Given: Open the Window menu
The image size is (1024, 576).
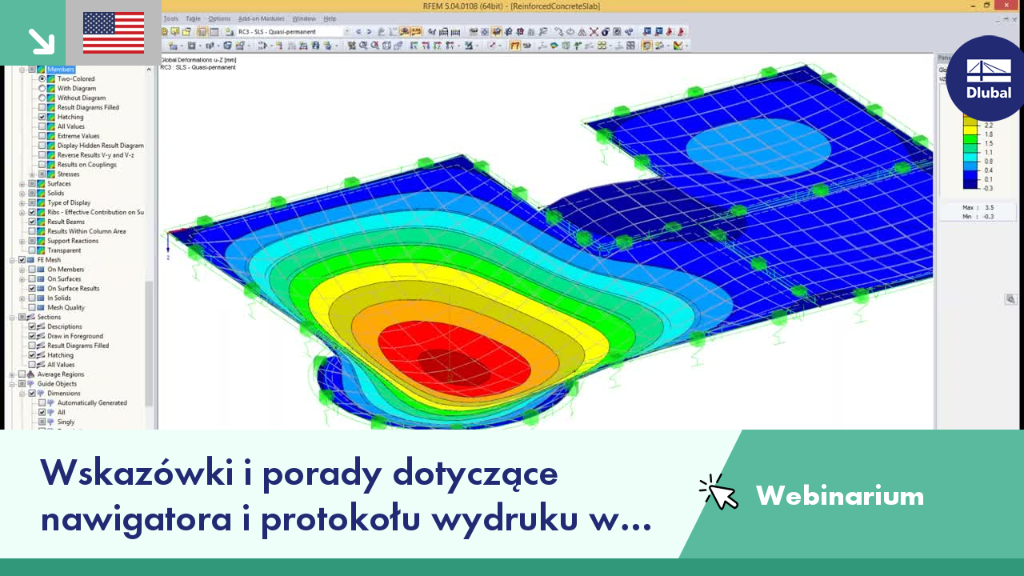Looking at the screenshot, I should [x=304, y=19].
